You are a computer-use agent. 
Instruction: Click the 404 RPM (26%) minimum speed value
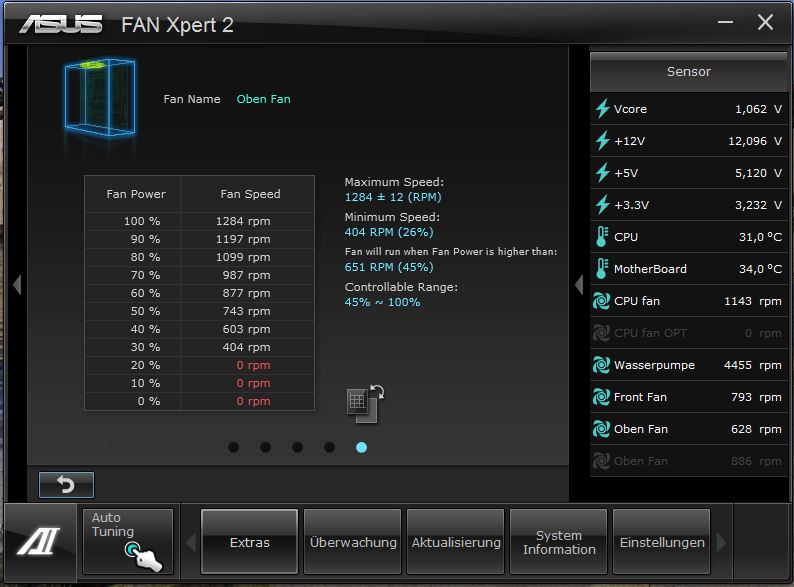(x=389, y=232)
